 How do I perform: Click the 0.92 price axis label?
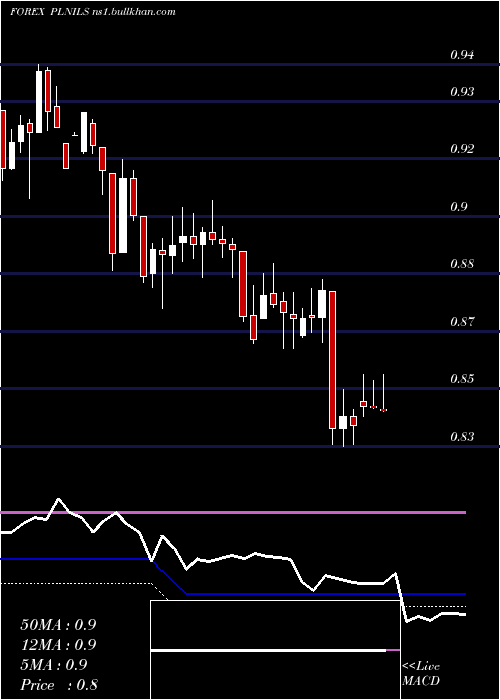[x=462, y=149]
